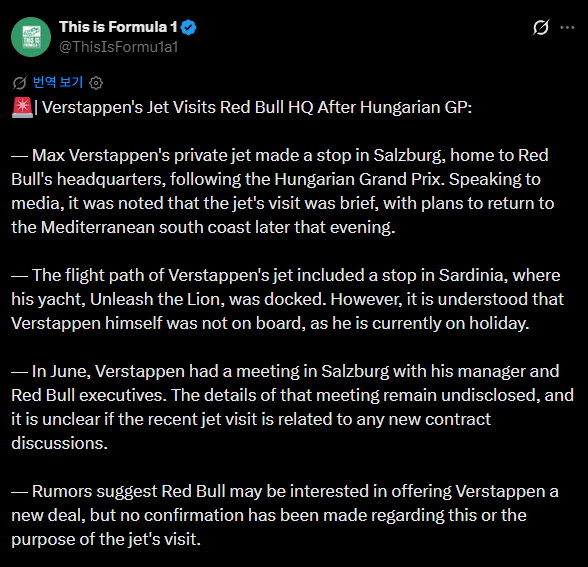Click the phrase purpose of the jet's visit
The height and width of the screenshot is (567, 588).
pyautogui.click(x=106, y=539)
